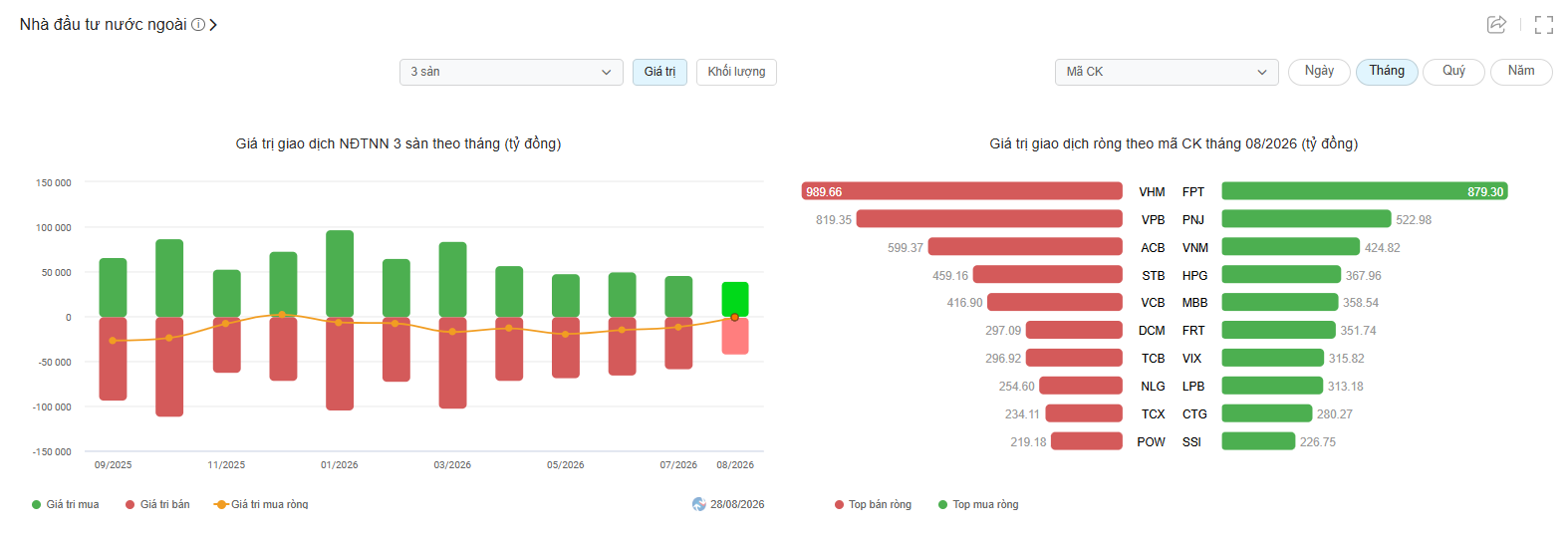Switch to "Khối lượng" view
Screen dimensions: 1568x540
point(736,72)
